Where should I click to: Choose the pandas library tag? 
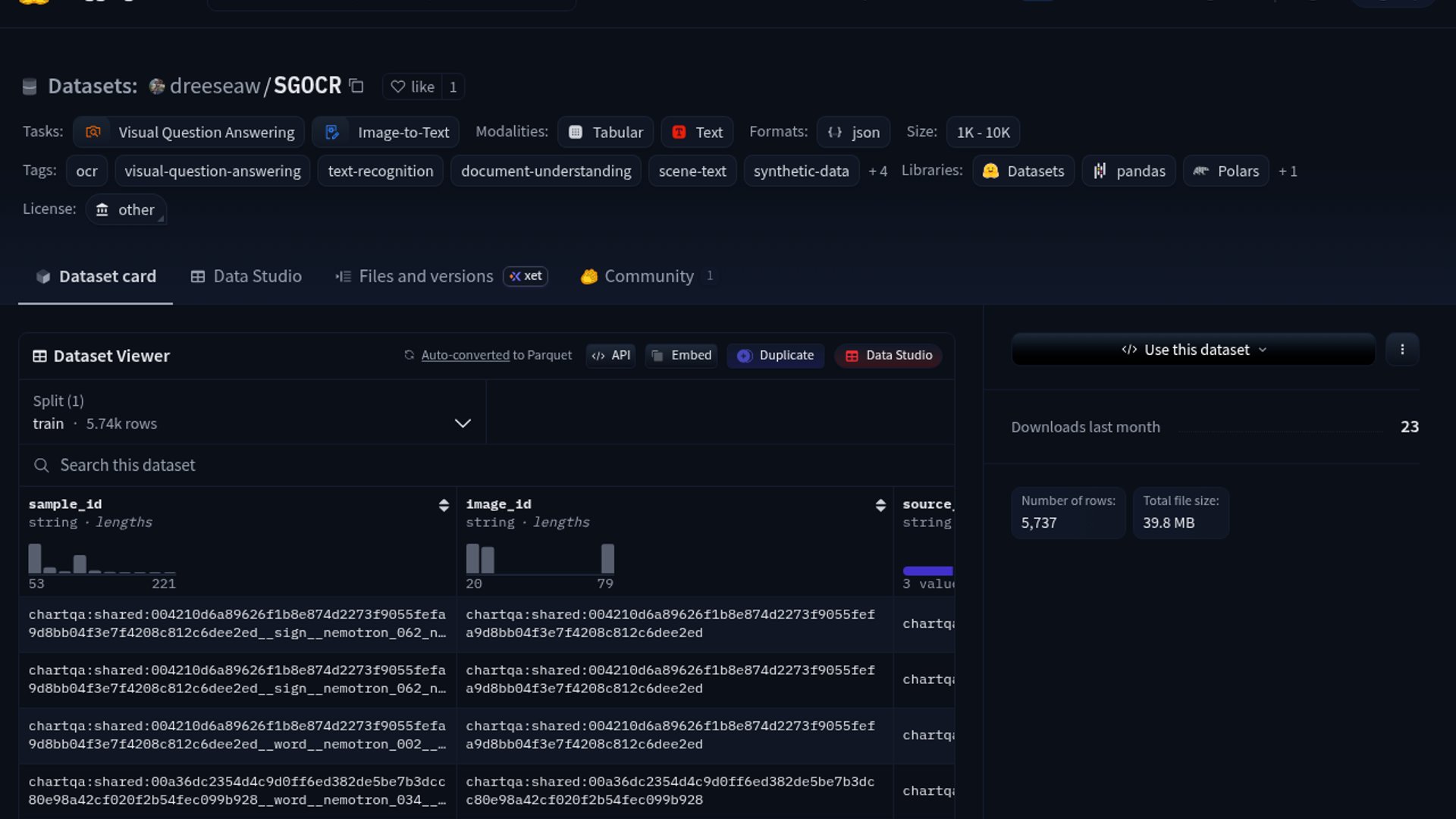pos(1128,171)
